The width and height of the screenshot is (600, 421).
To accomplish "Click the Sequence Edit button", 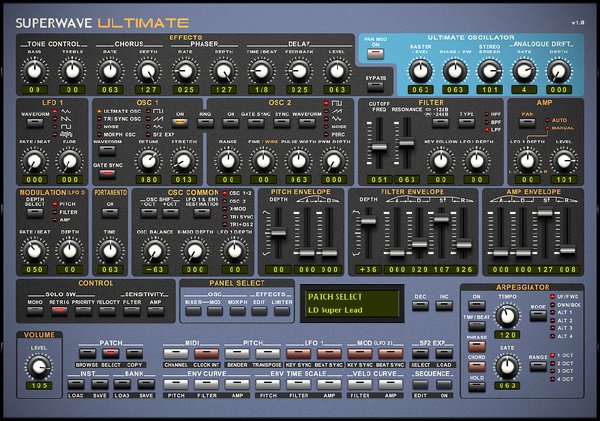I will [x=420, y=385].
